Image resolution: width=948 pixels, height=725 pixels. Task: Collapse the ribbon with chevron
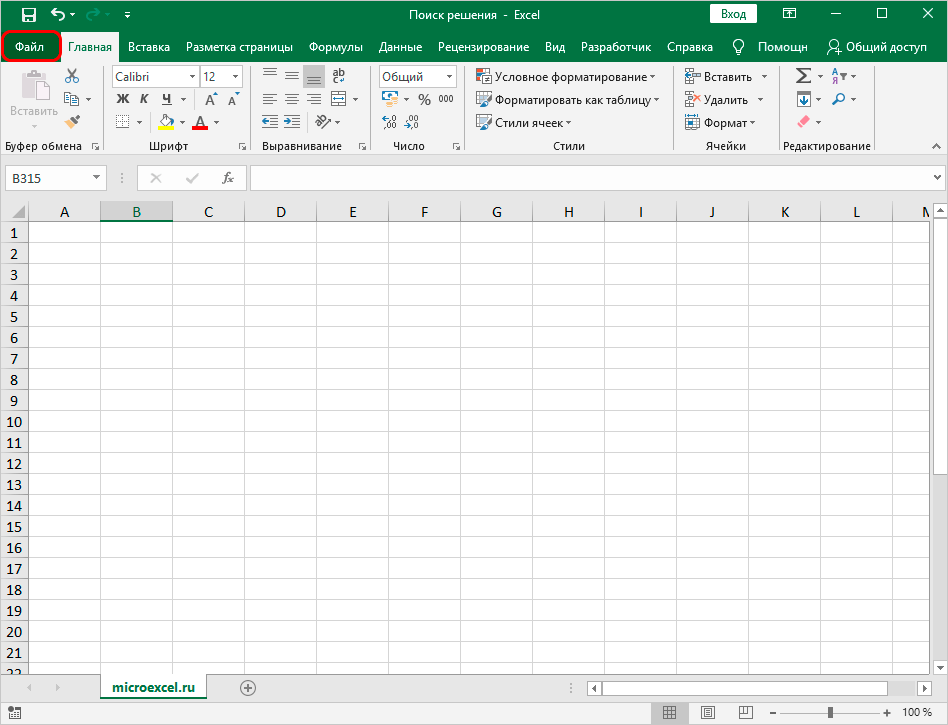(936, 146)
